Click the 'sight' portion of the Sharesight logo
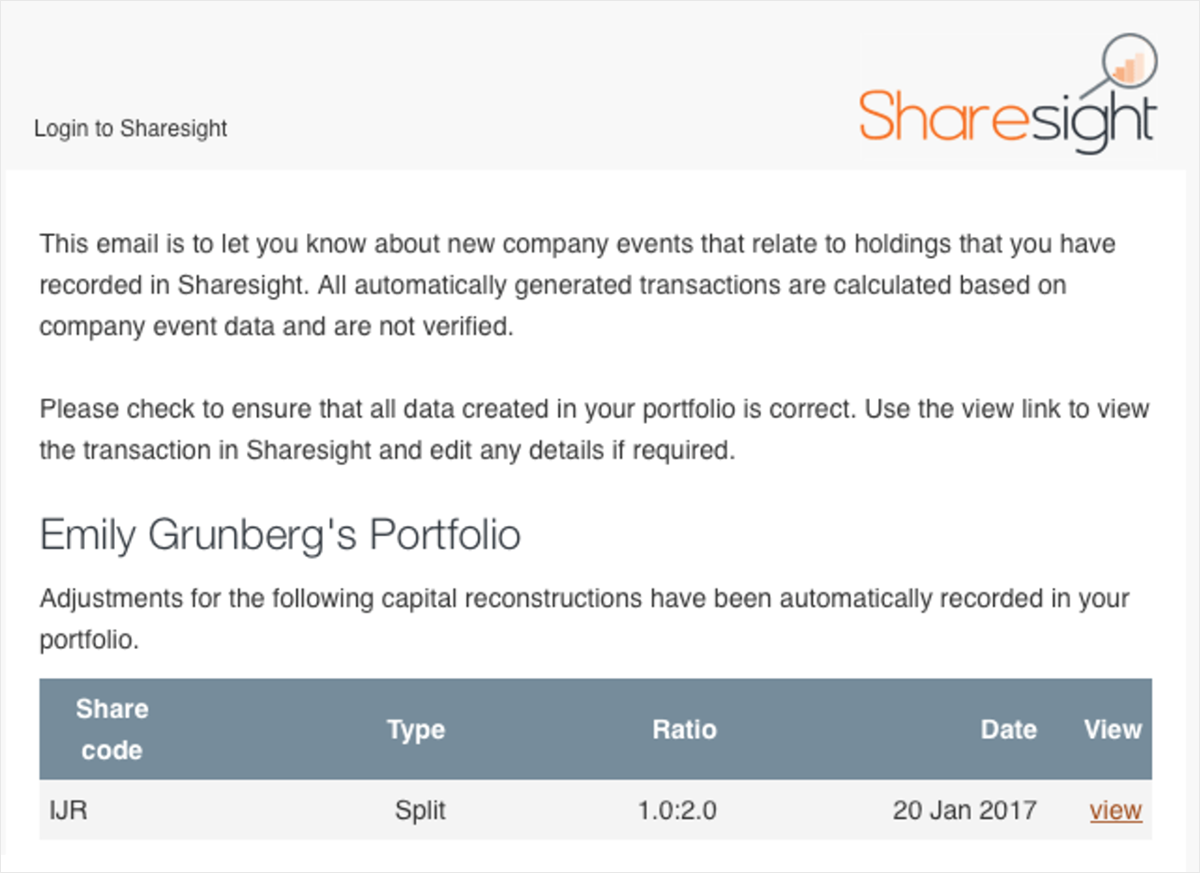Image resolution: width=1200 pixels, height=873 pixels. (1095, 118)
